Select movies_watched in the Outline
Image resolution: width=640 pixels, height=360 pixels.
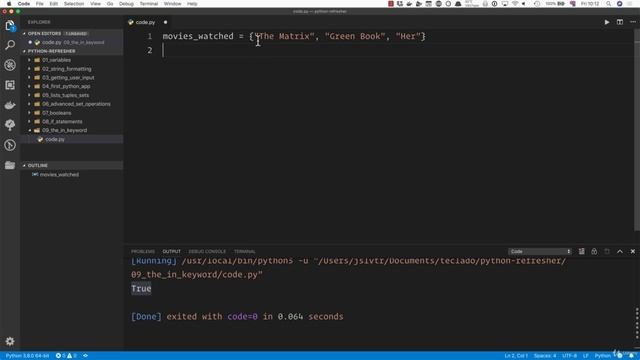(x=59, y=175)
